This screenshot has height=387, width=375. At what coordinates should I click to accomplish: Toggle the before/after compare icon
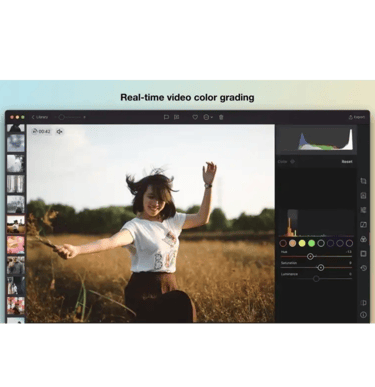(363, 303)
